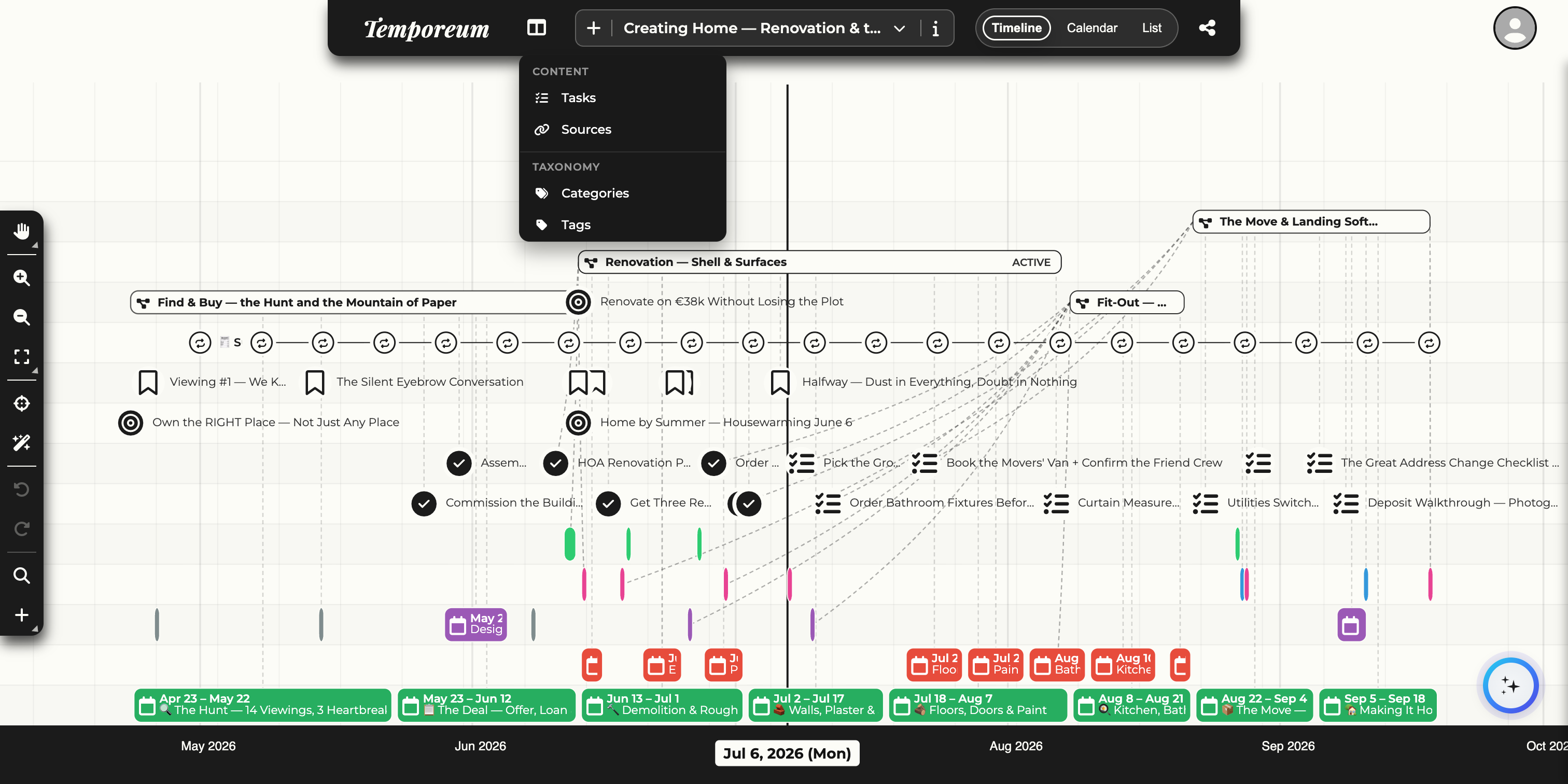Screen dimensions: 1568x784
Task: Click the crosshair center-on-today icon
Action: pos(21,403)
